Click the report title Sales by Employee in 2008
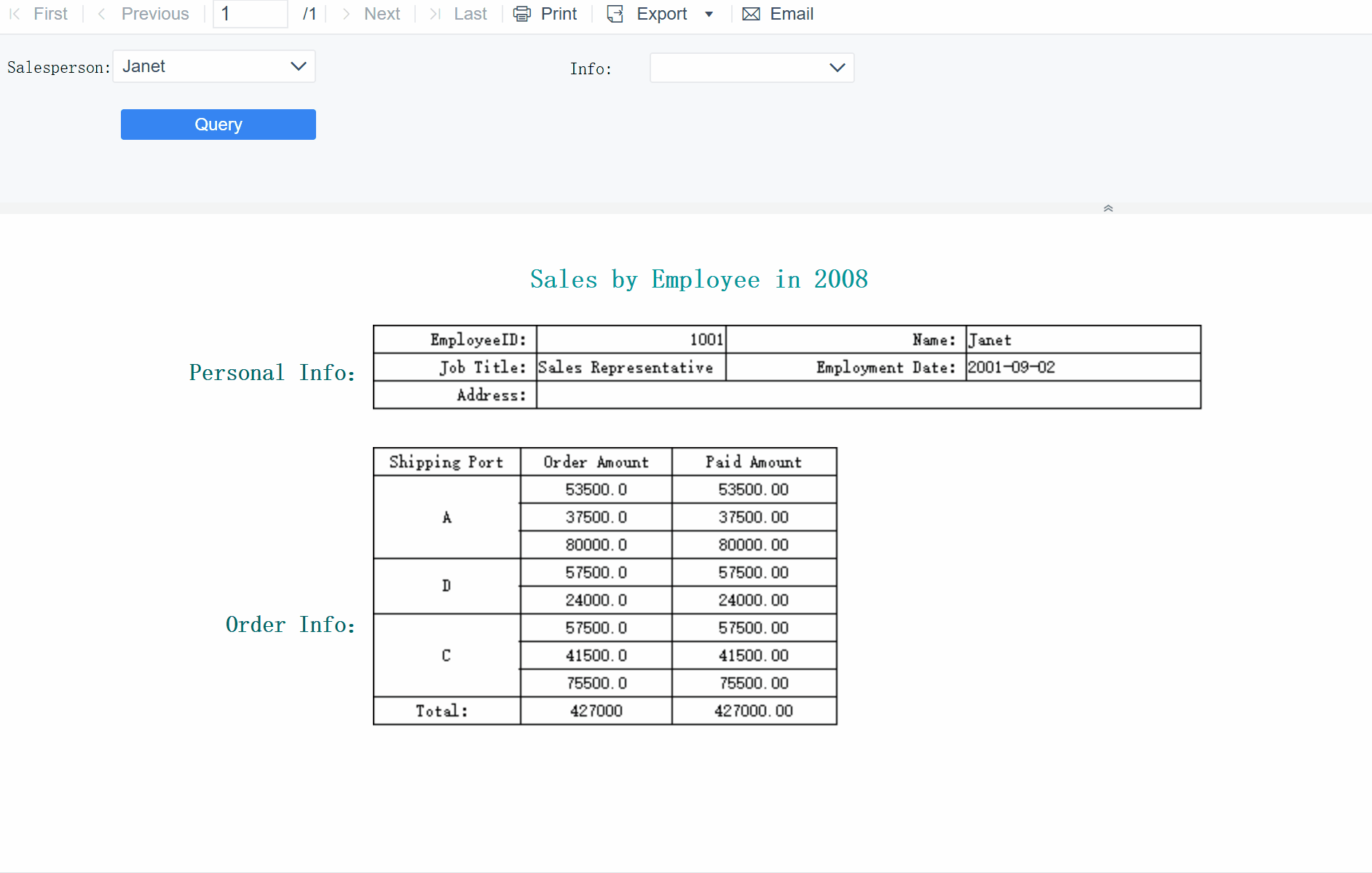The height and width of the screenshot is (873, 1372). (x=698, y=279)
